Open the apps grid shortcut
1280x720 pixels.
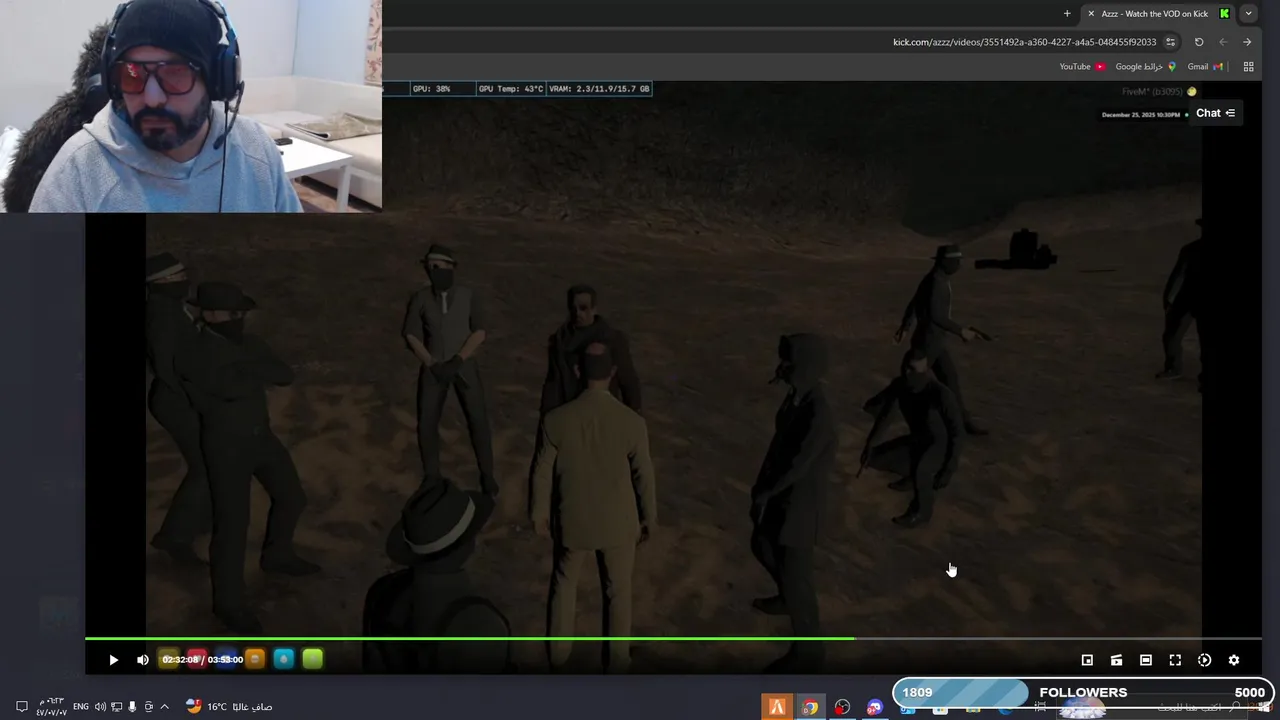(1248, 67)
